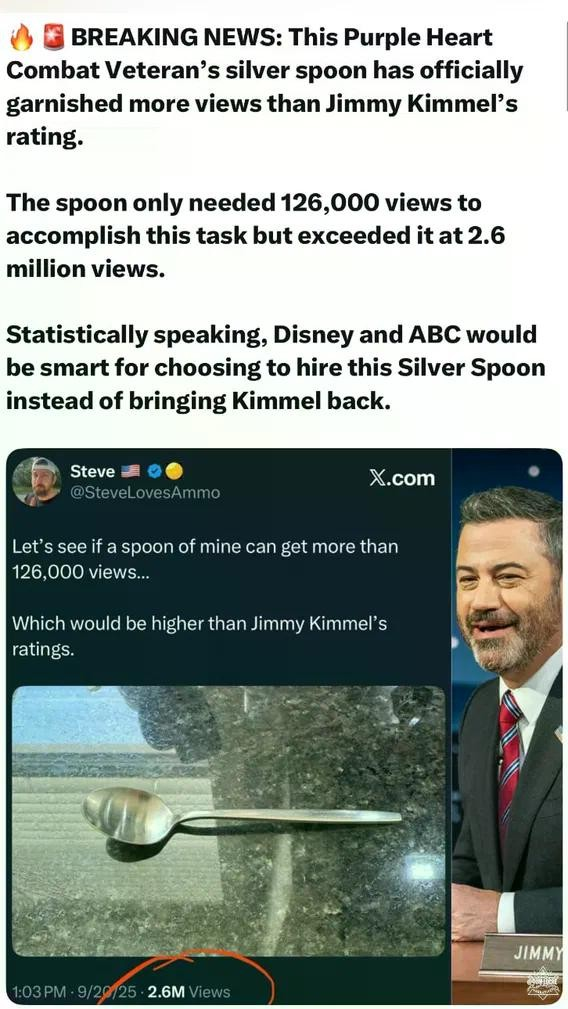The image size is (568, 1009).
Task: Click the paragraph mentioning Disney and ABC
Action: (x=275, y=368)
